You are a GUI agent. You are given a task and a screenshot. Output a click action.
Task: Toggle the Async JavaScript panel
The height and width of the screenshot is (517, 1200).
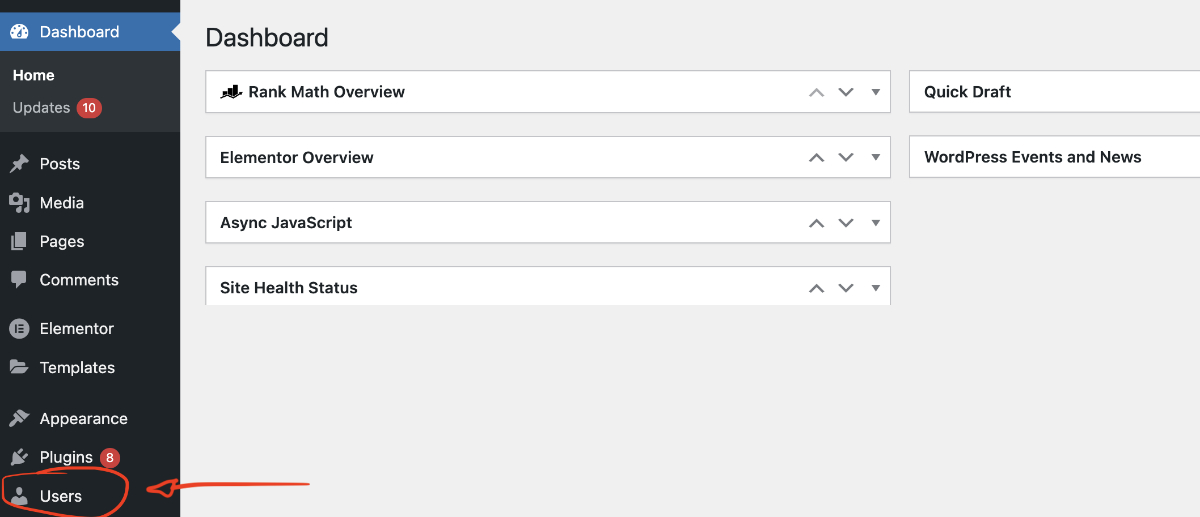coord(875,223)
